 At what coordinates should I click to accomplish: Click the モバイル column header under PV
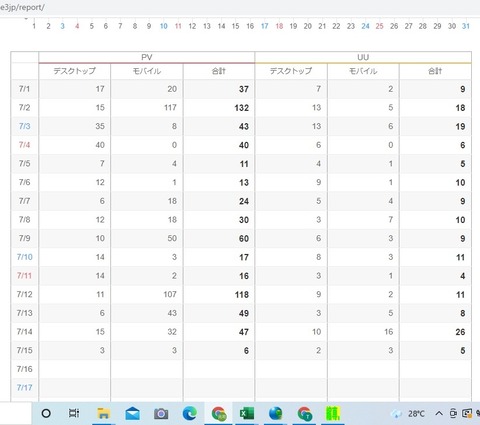147,71
